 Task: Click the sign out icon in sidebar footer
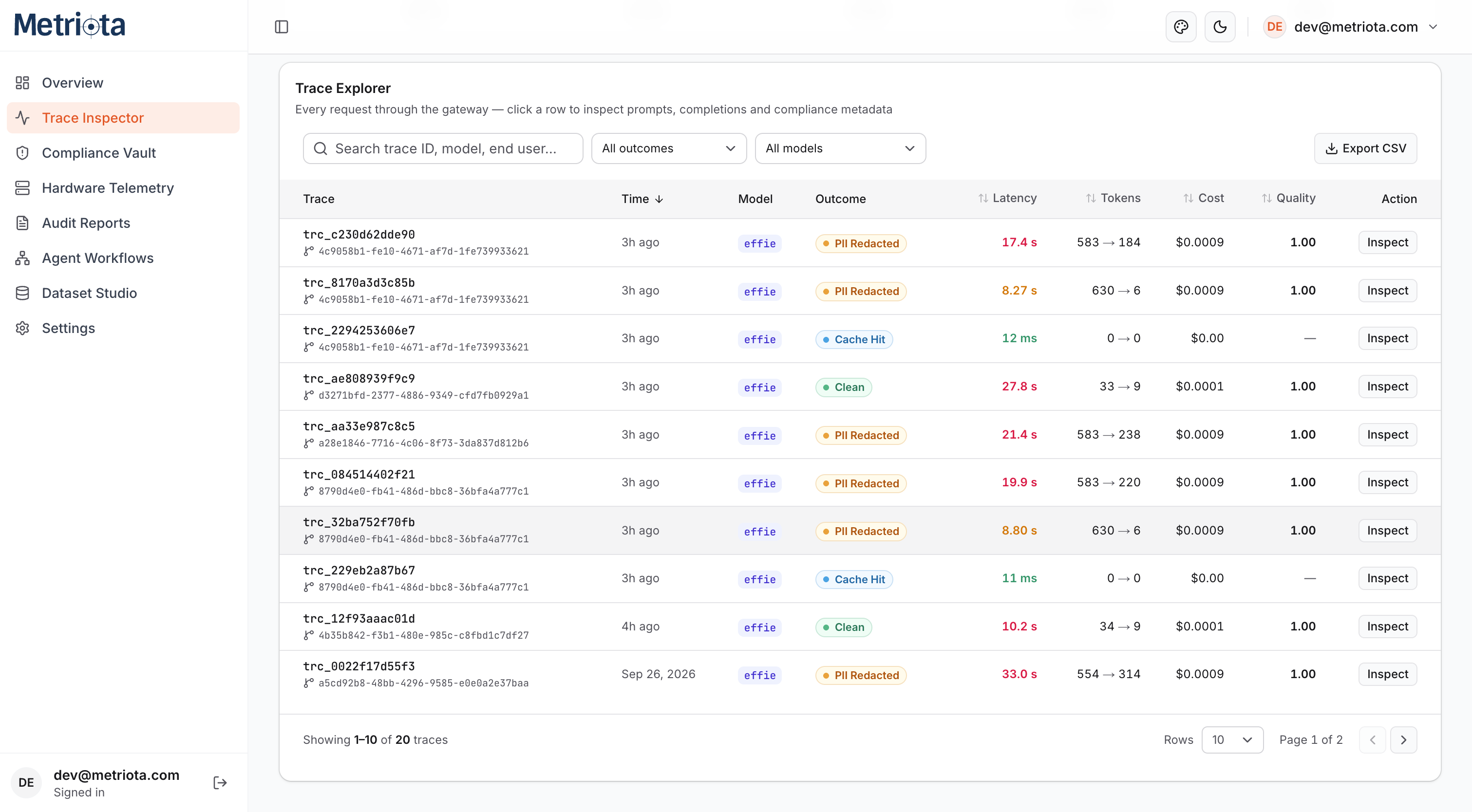tap(220, 782)
